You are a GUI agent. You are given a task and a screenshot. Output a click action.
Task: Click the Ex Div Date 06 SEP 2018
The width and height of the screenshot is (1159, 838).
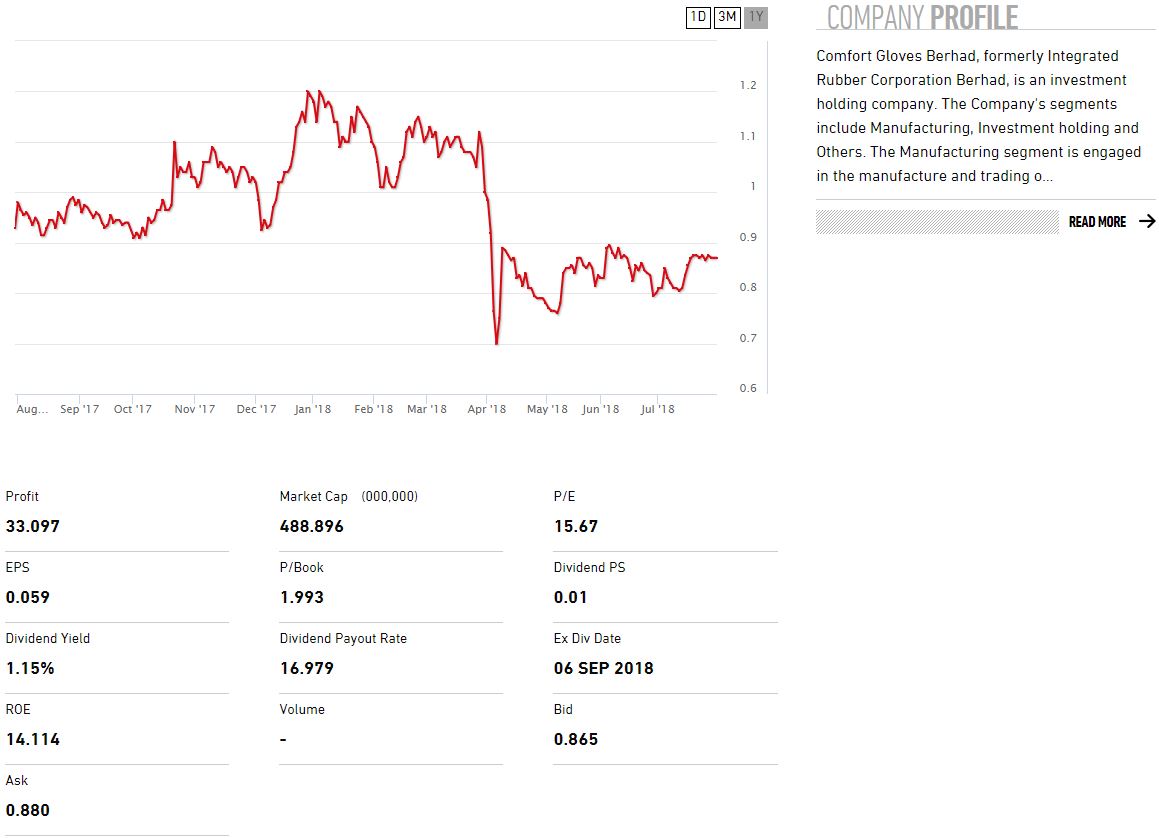[603, 668]
